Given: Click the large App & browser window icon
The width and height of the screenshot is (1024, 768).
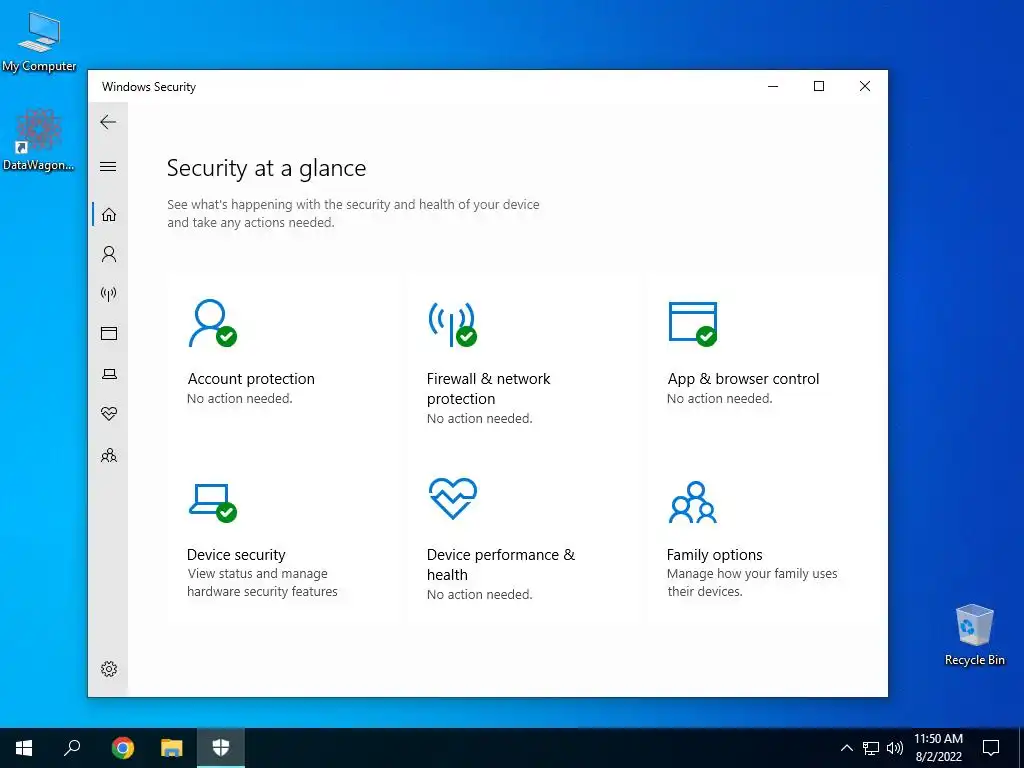Looking at the screenshot, I should point(693,323).
